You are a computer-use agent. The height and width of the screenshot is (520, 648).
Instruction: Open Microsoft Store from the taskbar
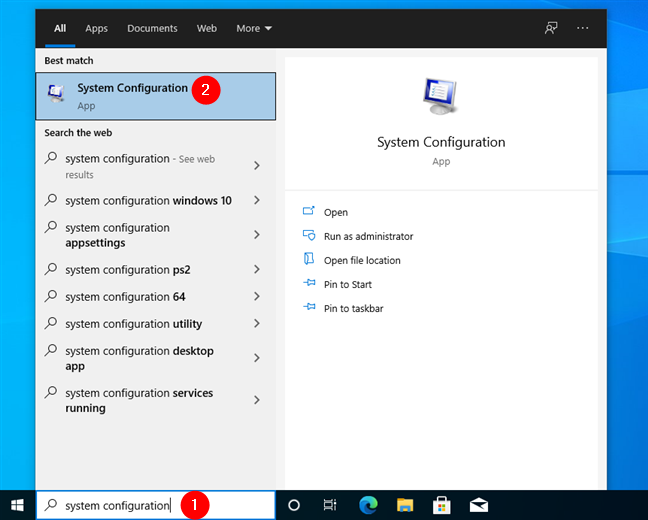coord(442,505)
